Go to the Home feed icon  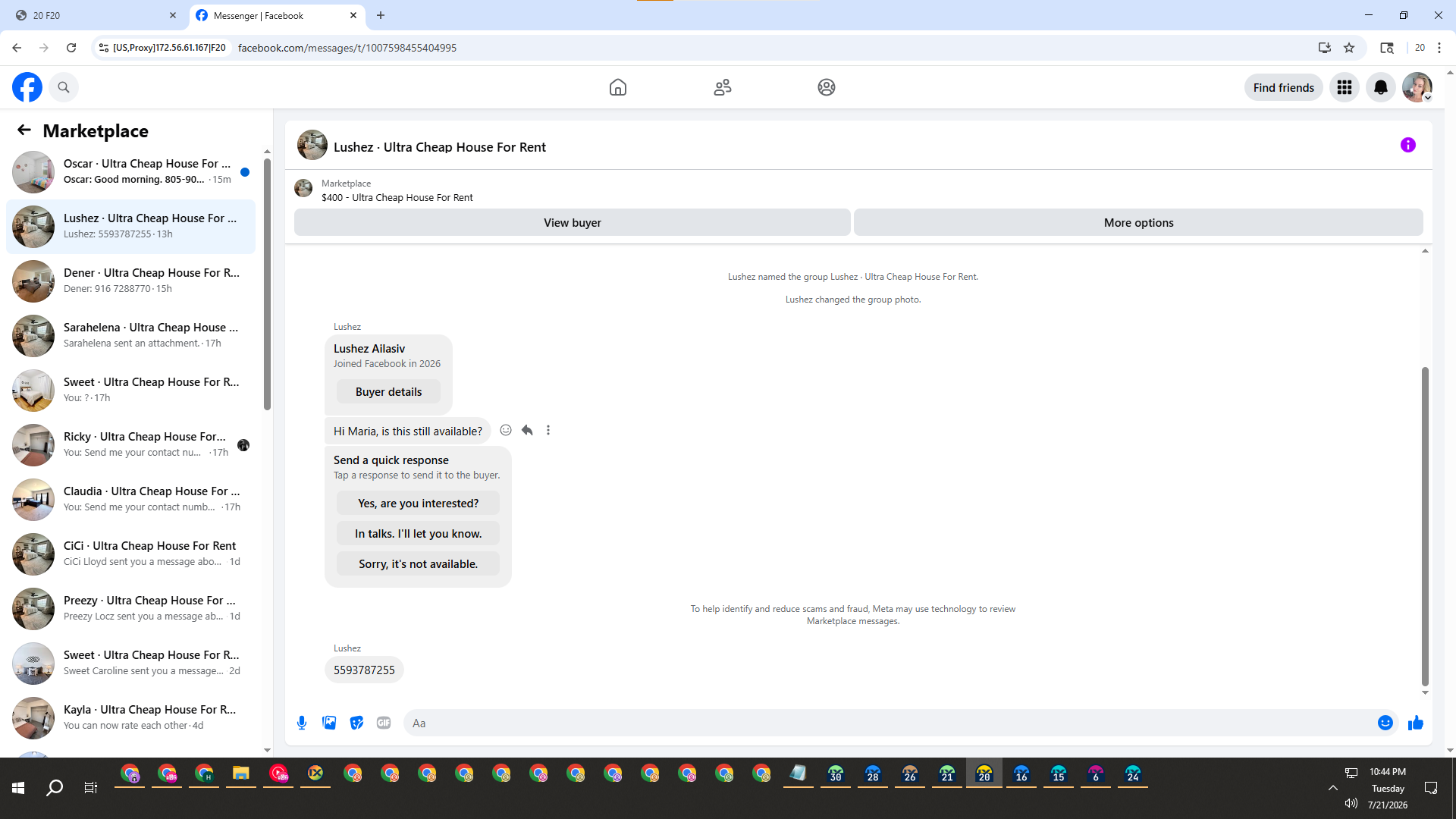618,87
